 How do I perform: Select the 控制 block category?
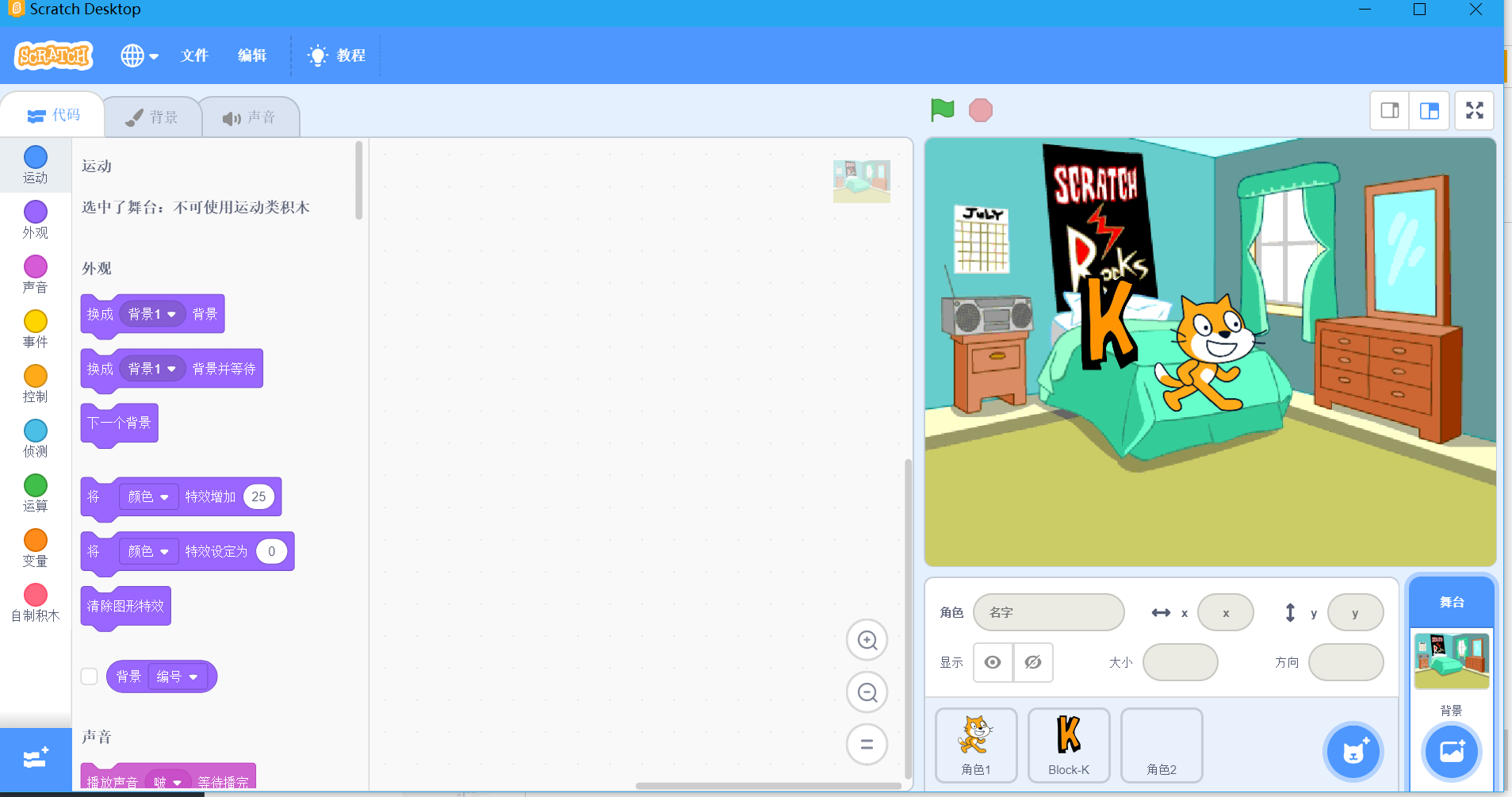point(35,384)
